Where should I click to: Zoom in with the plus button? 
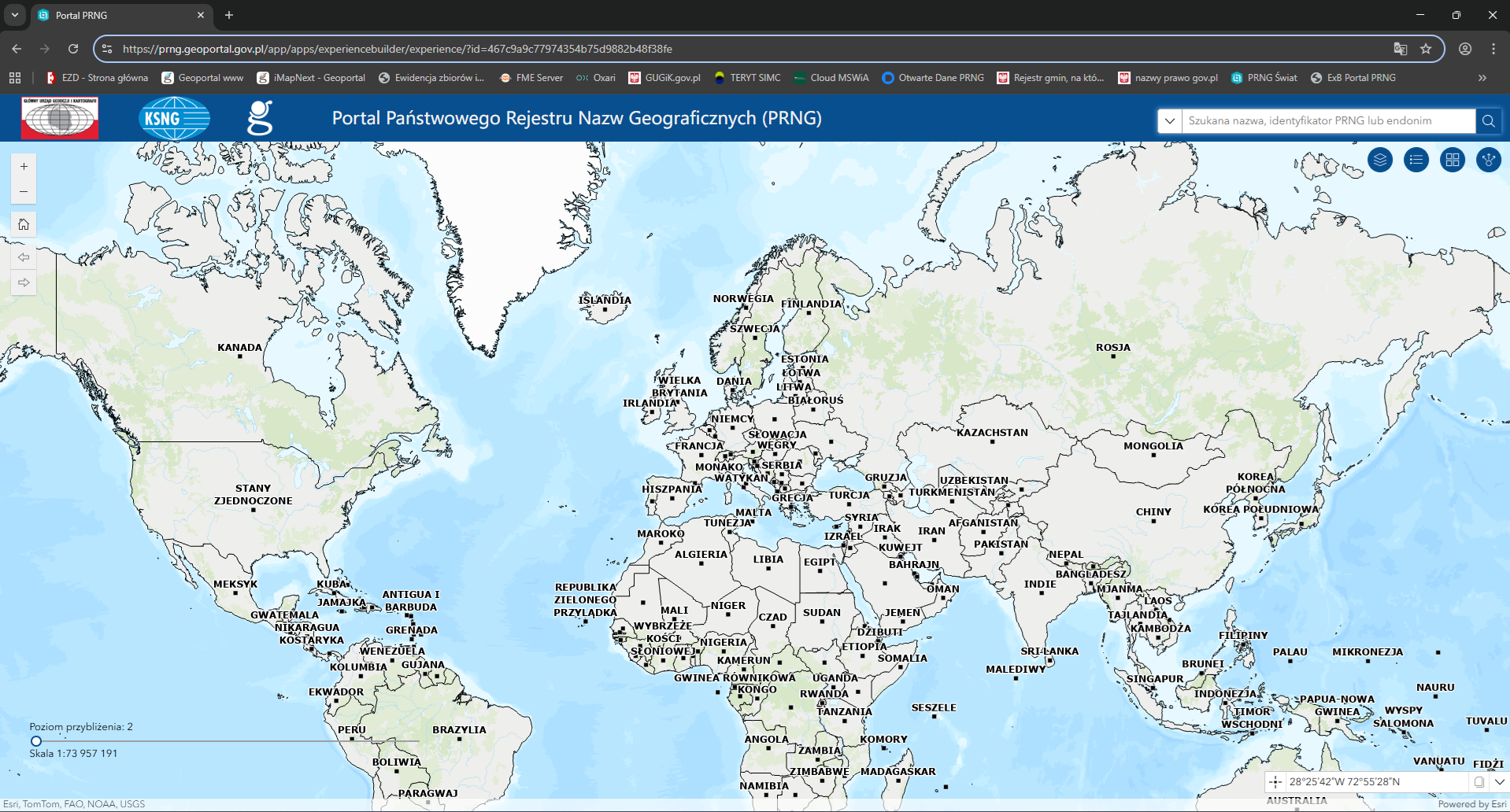pos(24,167)
